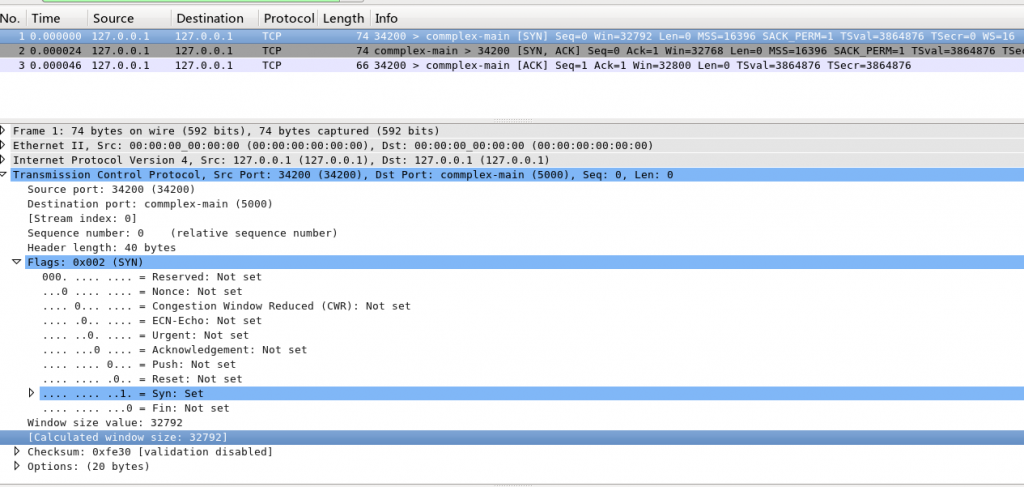Screen dimensions: 1024x487
Task: Select packet 2 with [SYN, ACK]
Action: pyautogui.click(x=512, y=50)
